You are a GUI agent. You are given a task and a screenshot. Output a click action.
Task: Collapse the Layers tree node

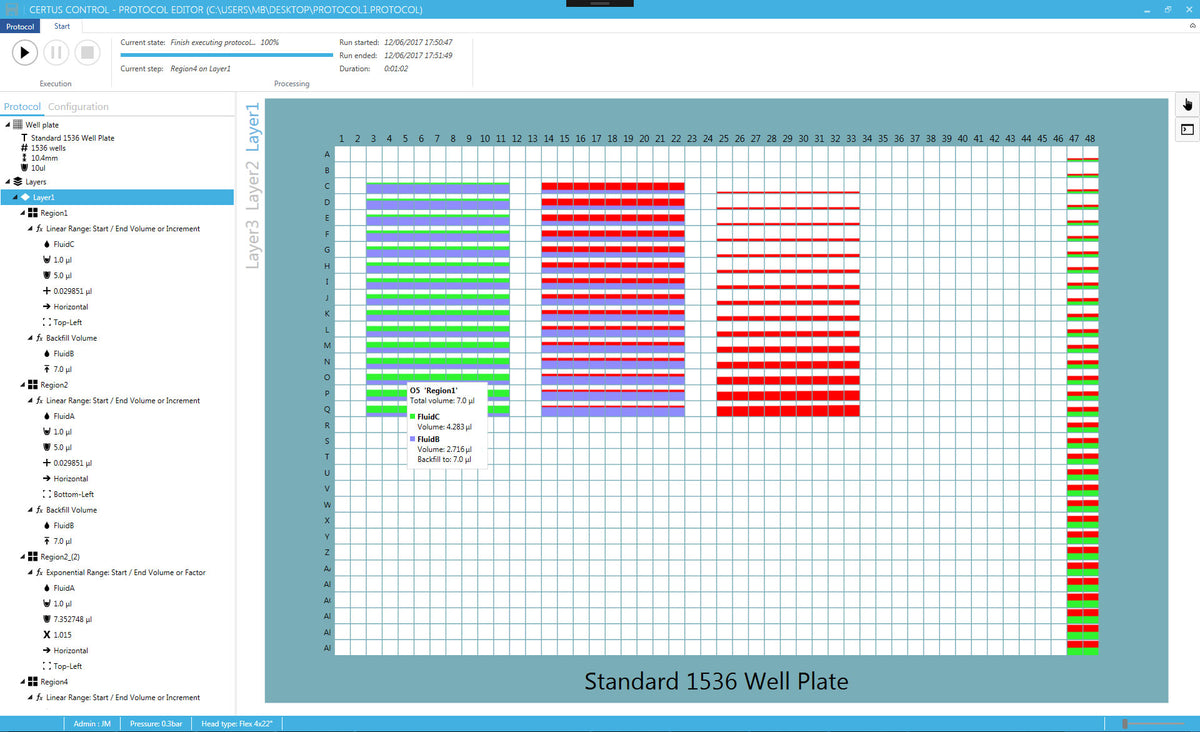point(7,182)
